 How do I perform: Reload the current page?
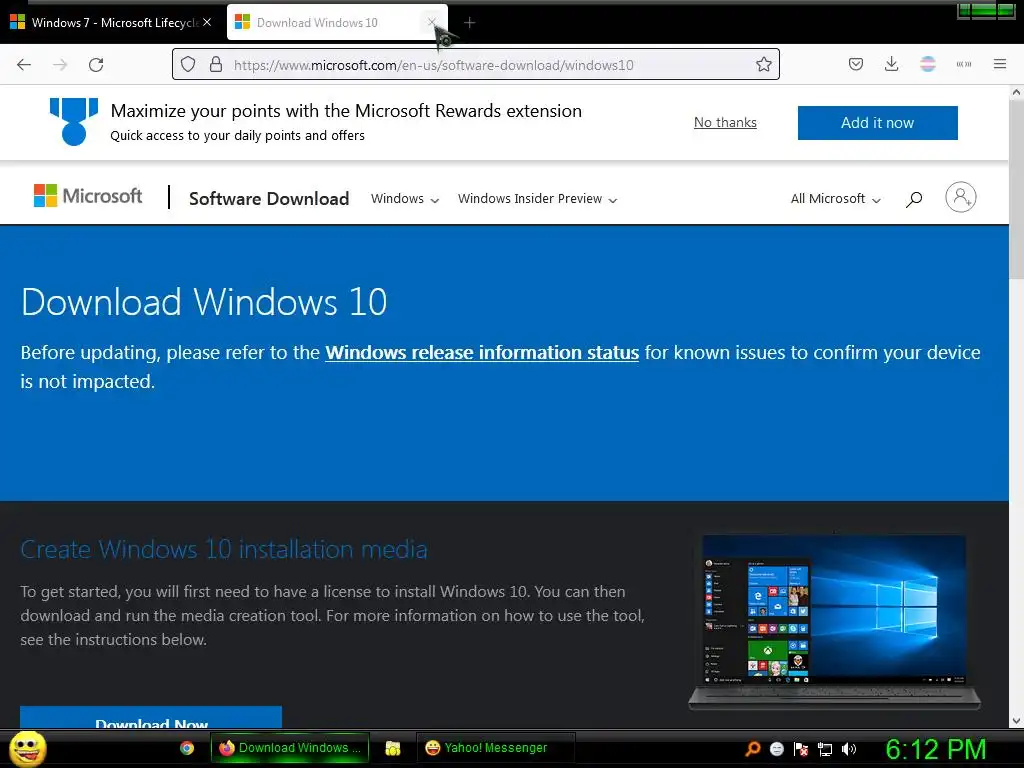click(96, 65)
